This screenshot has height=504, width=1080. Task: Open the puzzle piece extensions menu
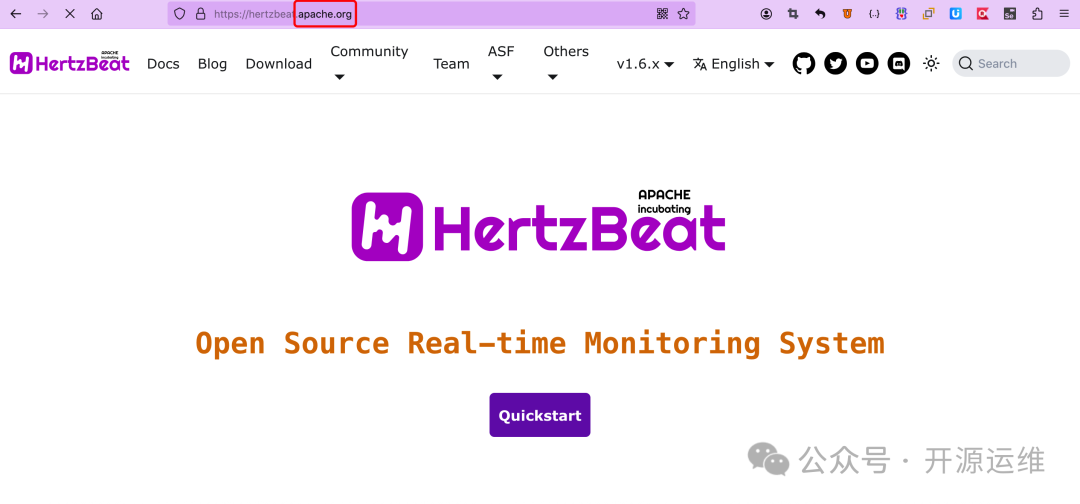(1037, 14)
